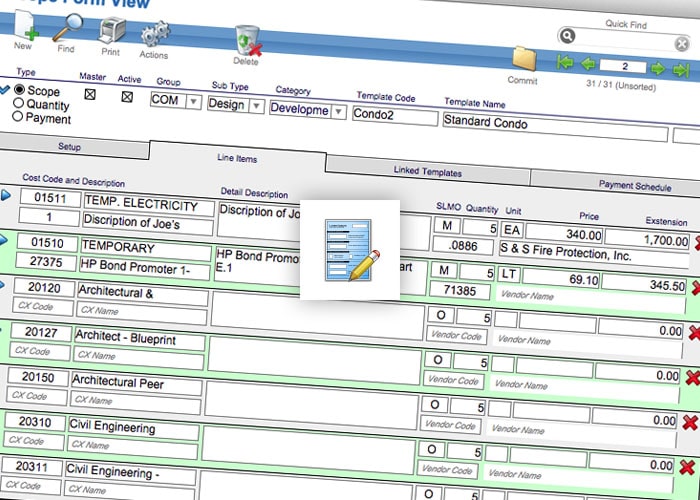Toggle the Active checkbox
The width and height of the screenshot is (700, 500).
click(x=127, y=96)
